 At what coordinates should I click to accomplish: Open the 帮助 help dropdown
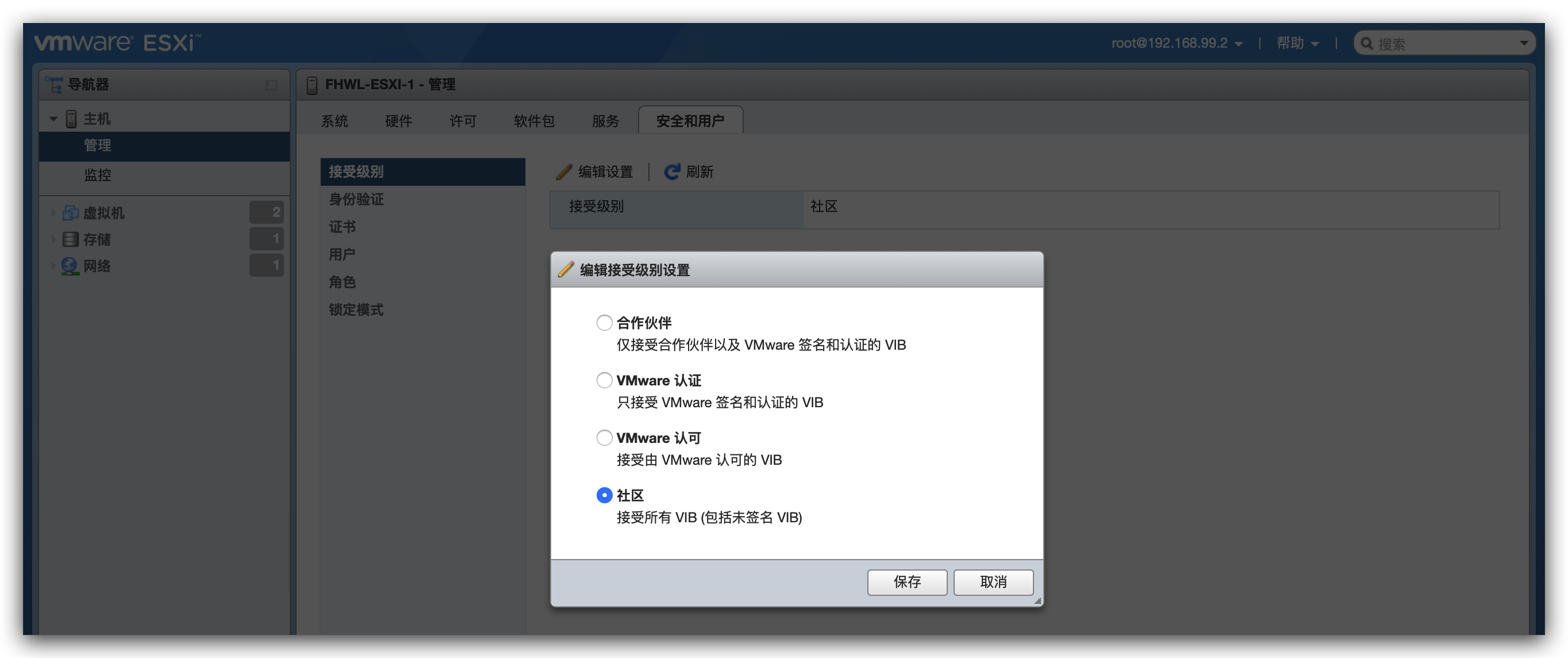(x=1297, y=43)
